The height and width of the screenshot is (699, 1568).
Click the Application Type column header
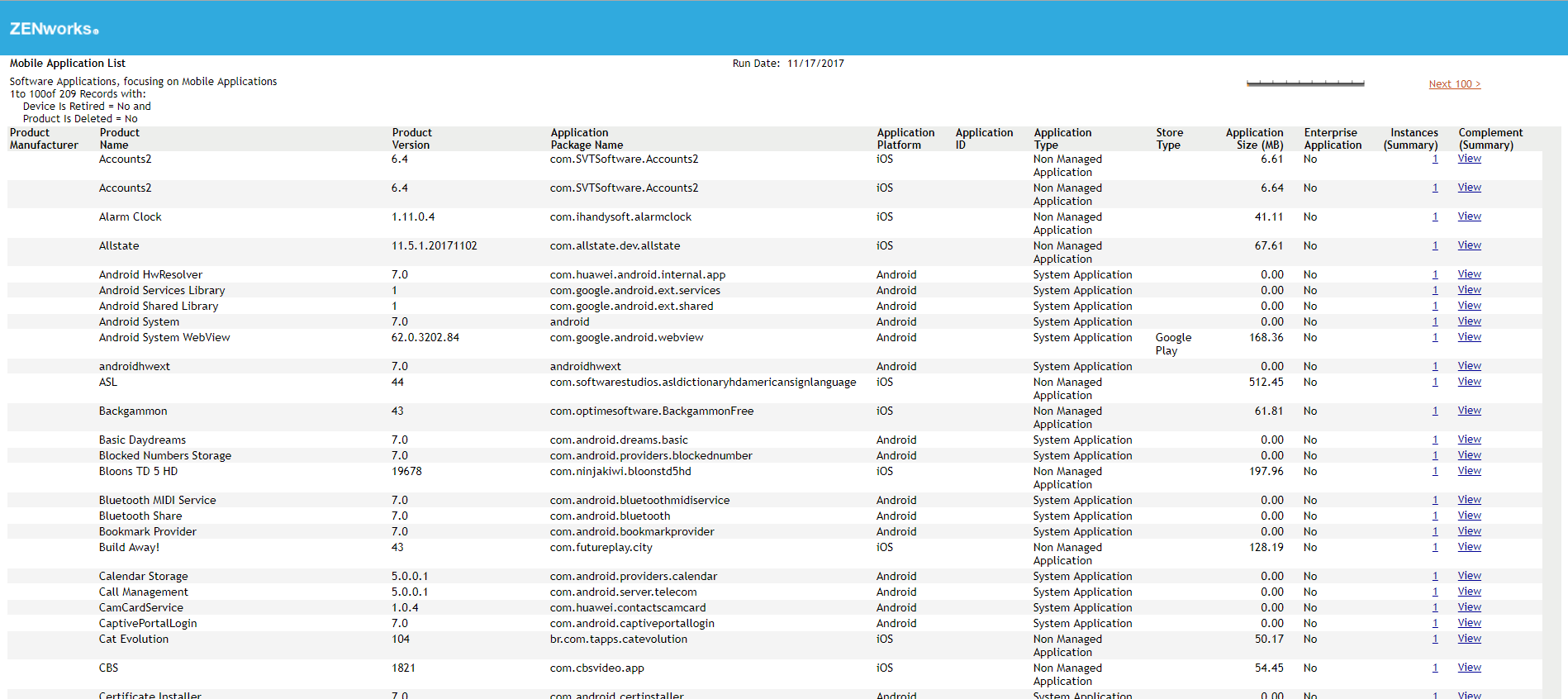(x=1062, y=139)
